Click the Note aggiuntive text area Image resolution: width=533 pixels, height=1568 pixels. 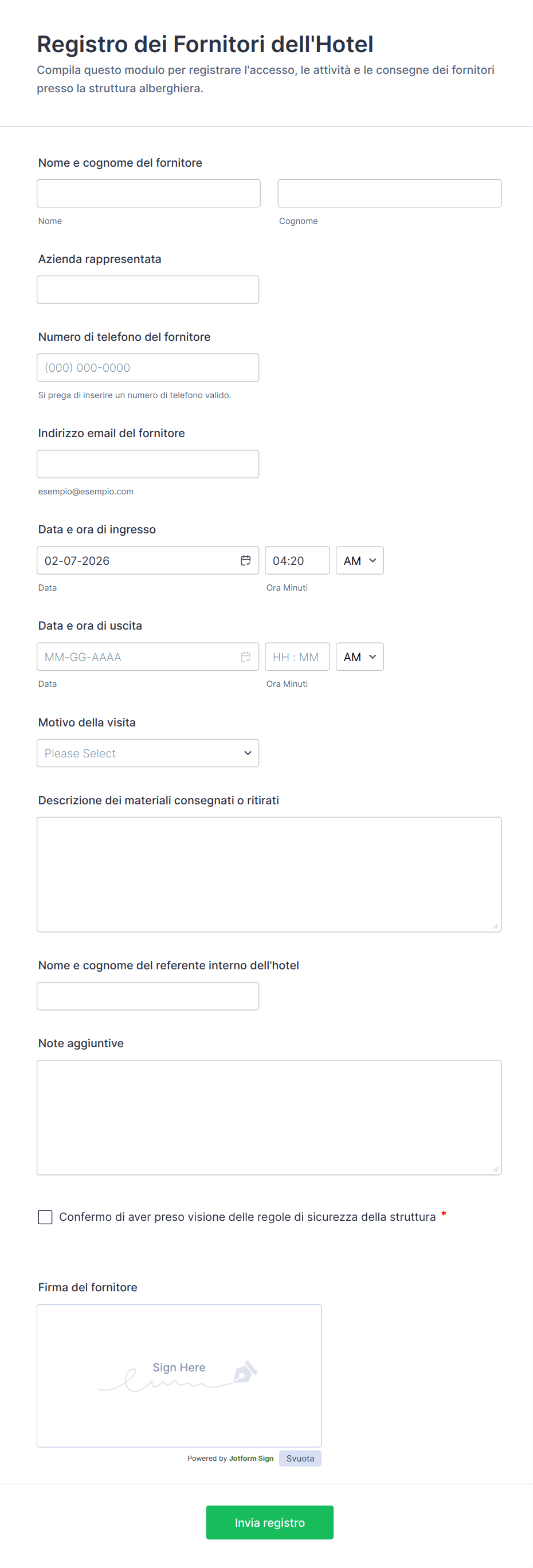269,1117
